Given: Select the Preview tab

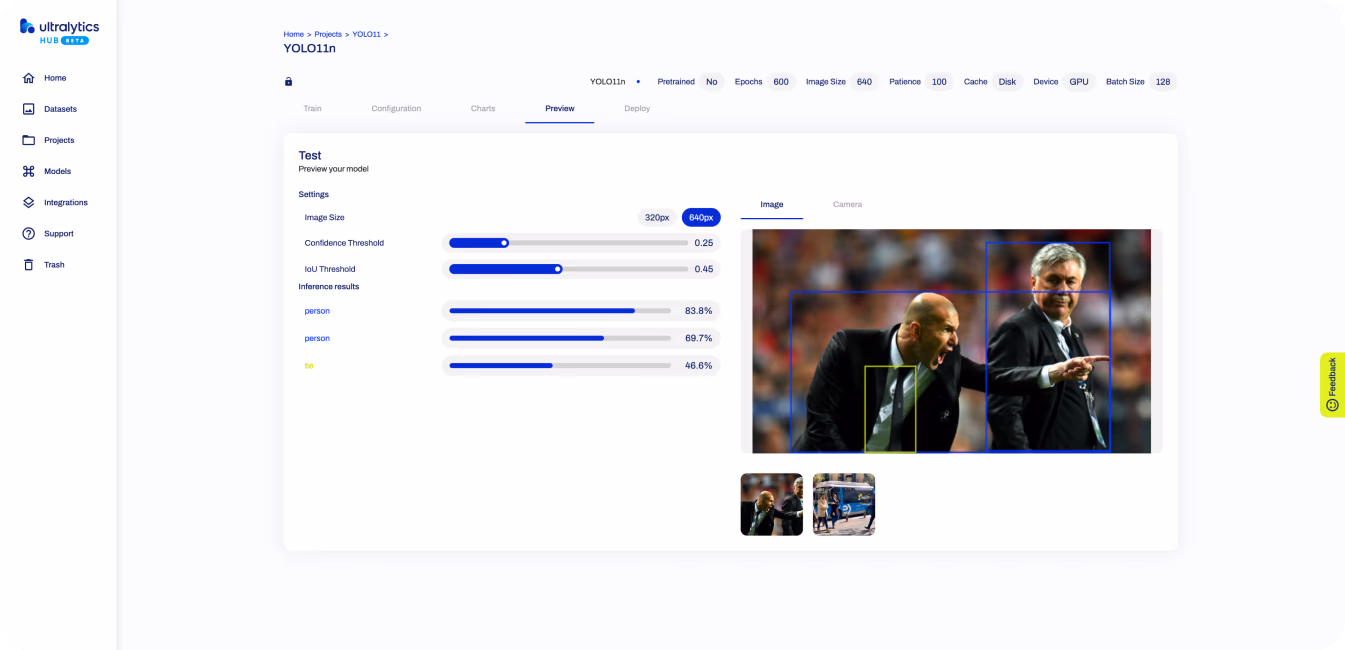Looking at the screenshot, I should click(x=560, y=108).
